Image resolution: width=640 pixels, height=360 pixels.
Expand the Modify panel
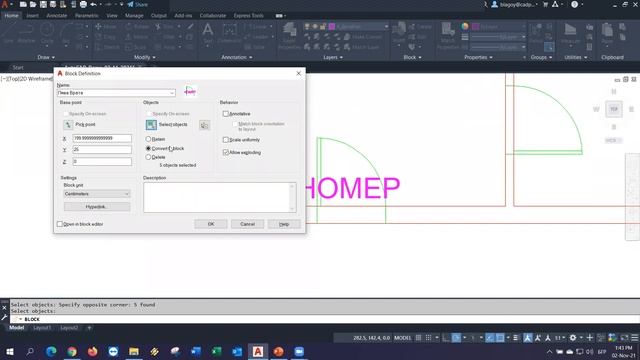tap(144, 58)
